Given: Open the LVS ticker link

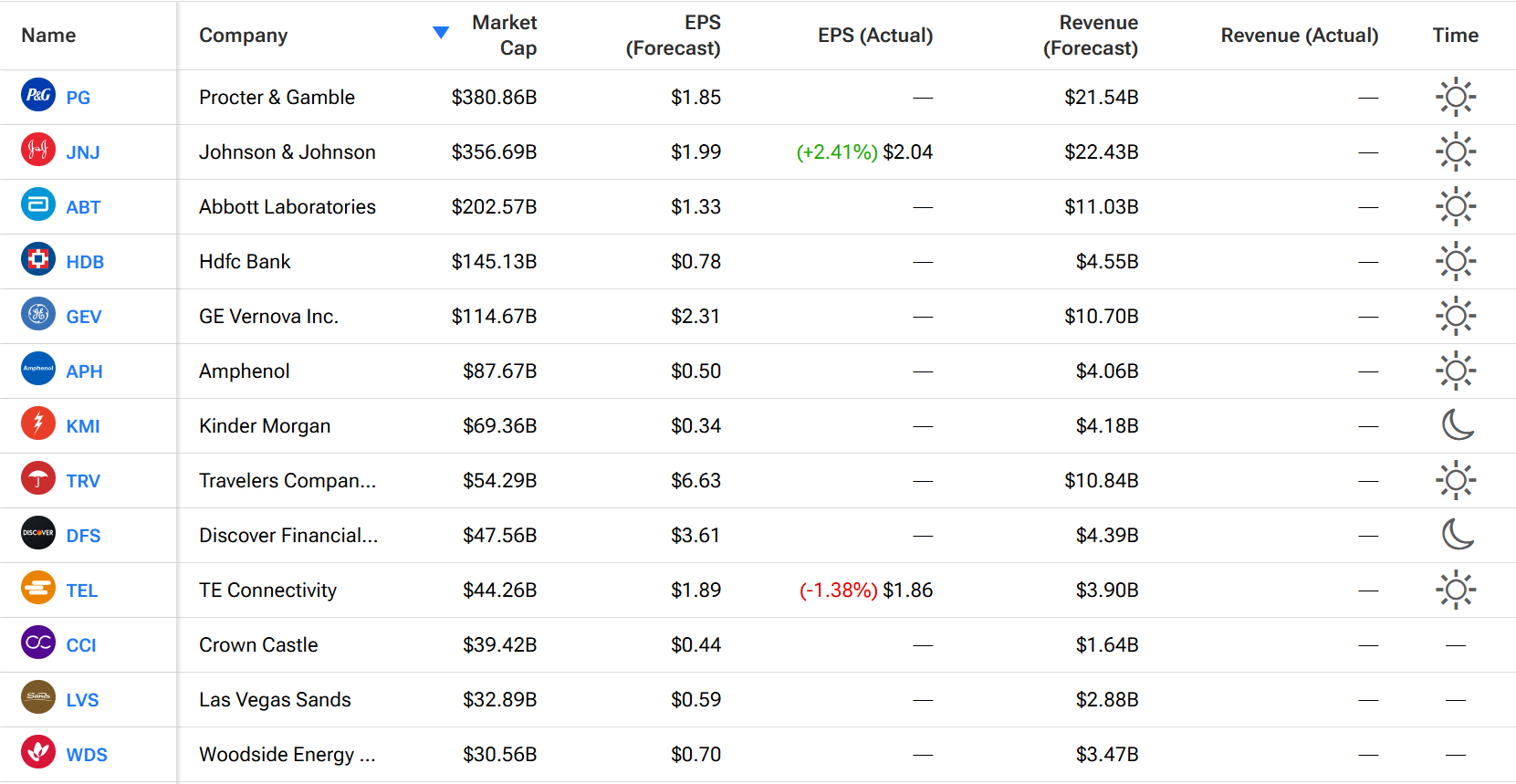Looking at the screenshot, I should [x=82, y=700].
